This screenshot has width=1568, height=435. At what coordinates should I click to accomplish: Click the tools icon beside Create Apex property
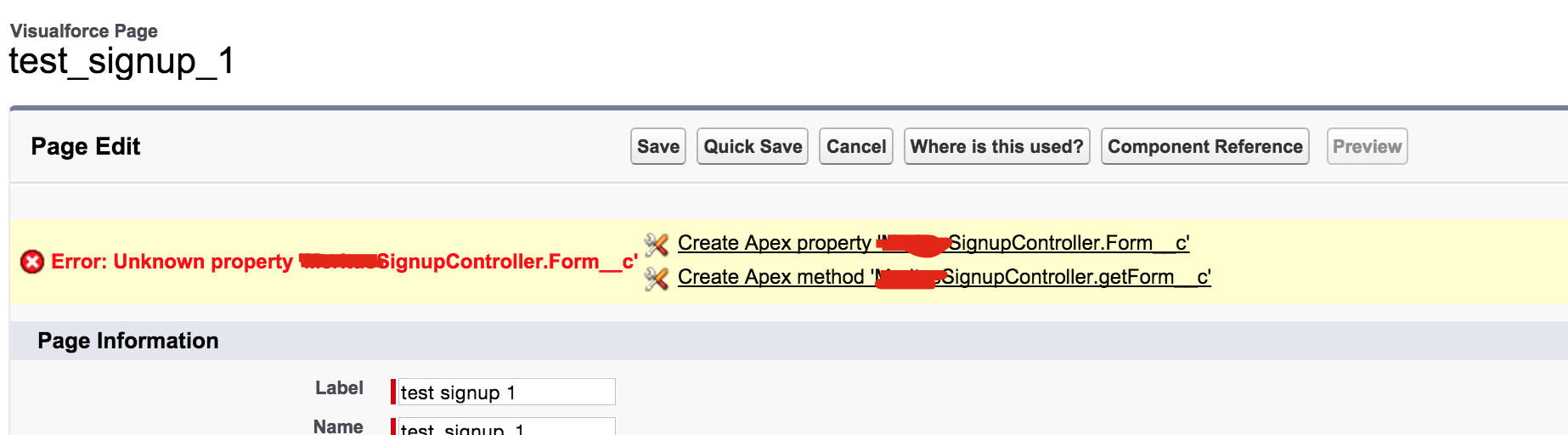tap(656, 245)
